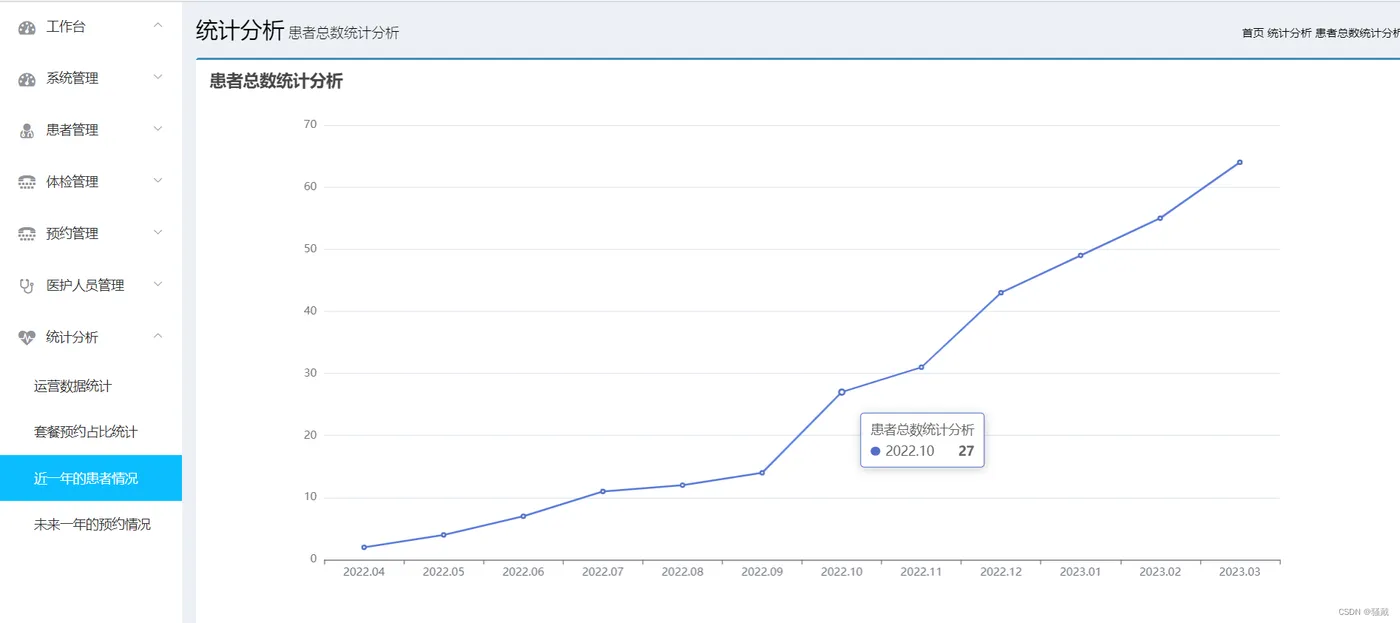Click the 统计分析 breadcrumb link

pos(1289,33)
